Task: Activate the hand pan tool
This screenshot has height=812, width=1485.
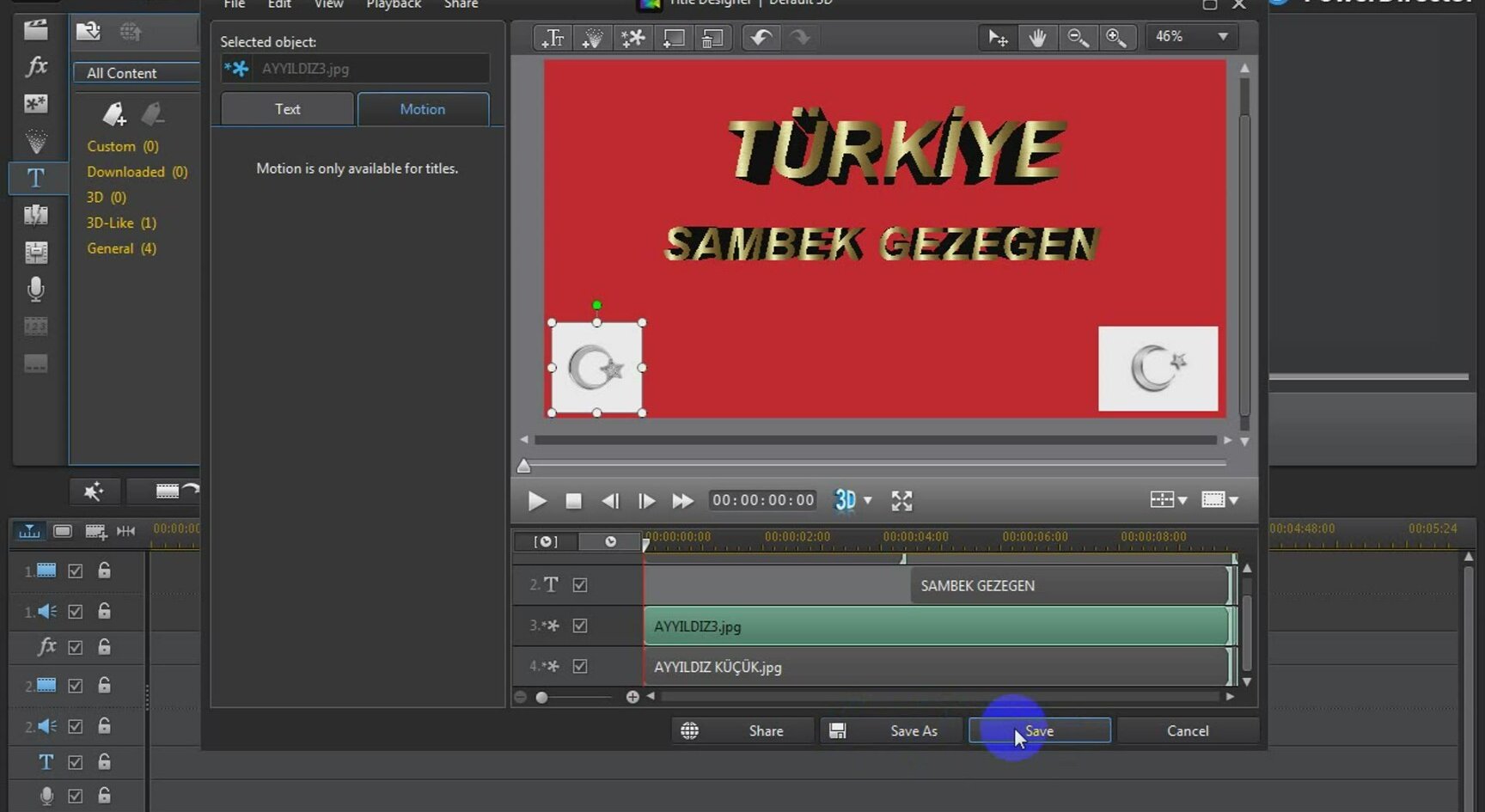Action: point(1037,38)
